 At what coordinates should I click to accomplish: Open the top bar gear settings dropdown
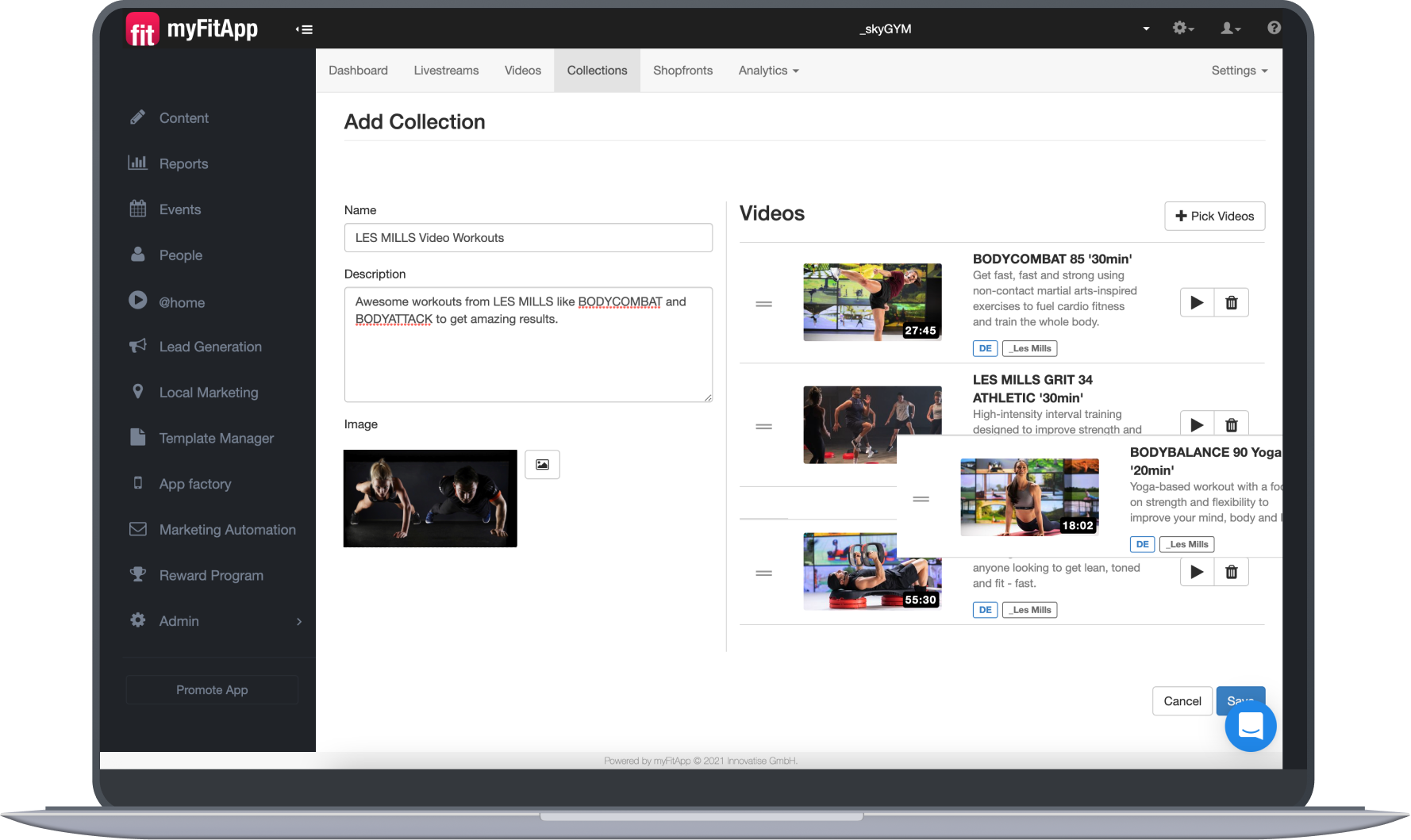1183,29
